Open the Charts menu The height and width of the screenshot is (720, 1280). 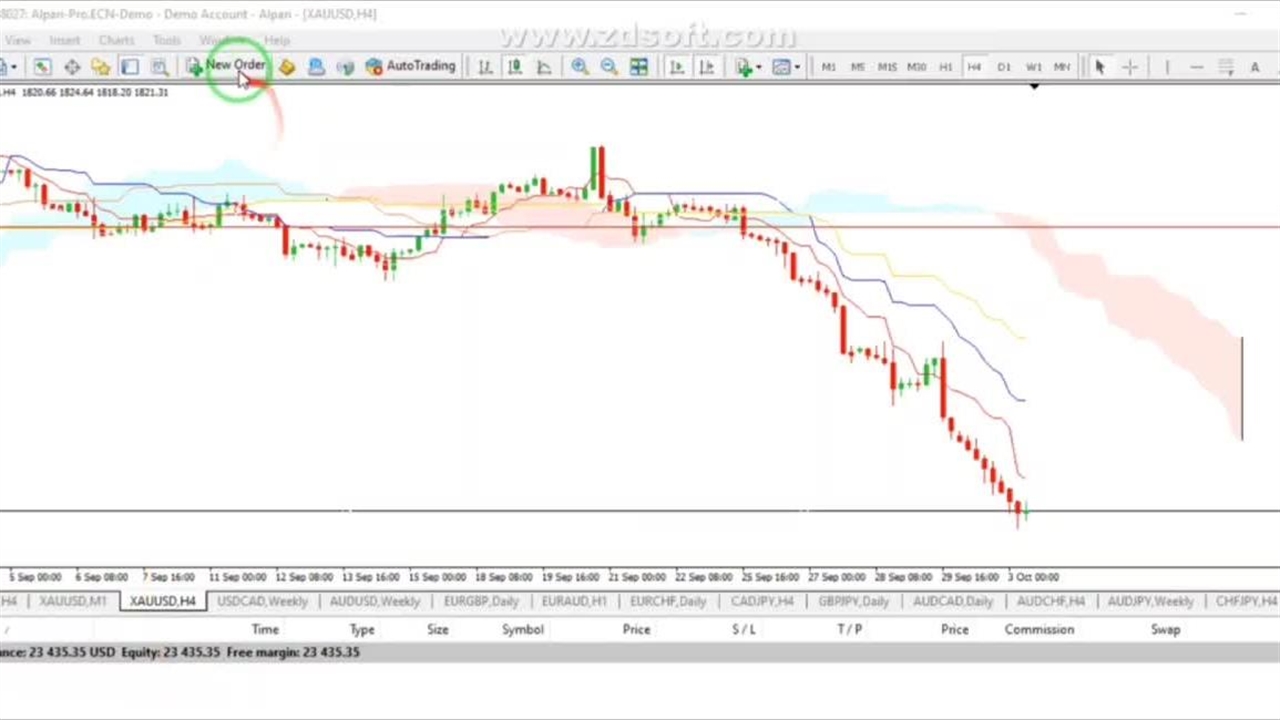click(116, 40)
